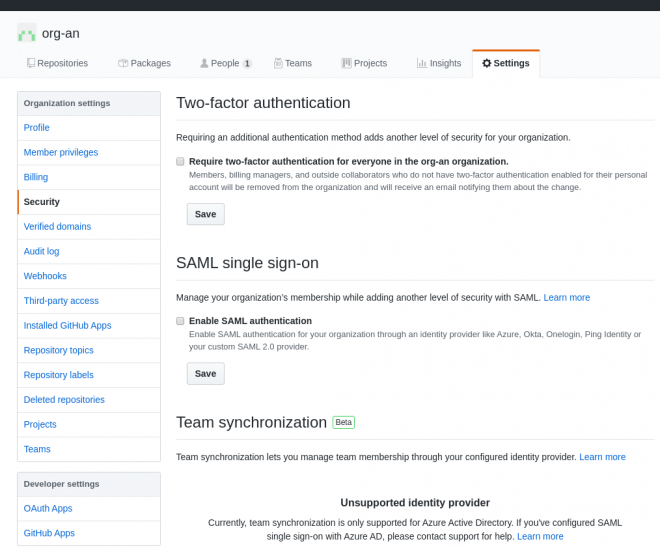Click the SAML single sign-on heading
Image resolution: width=660 pixels, height=548 pixels.
pyautogui.click(x=247, y=263)
